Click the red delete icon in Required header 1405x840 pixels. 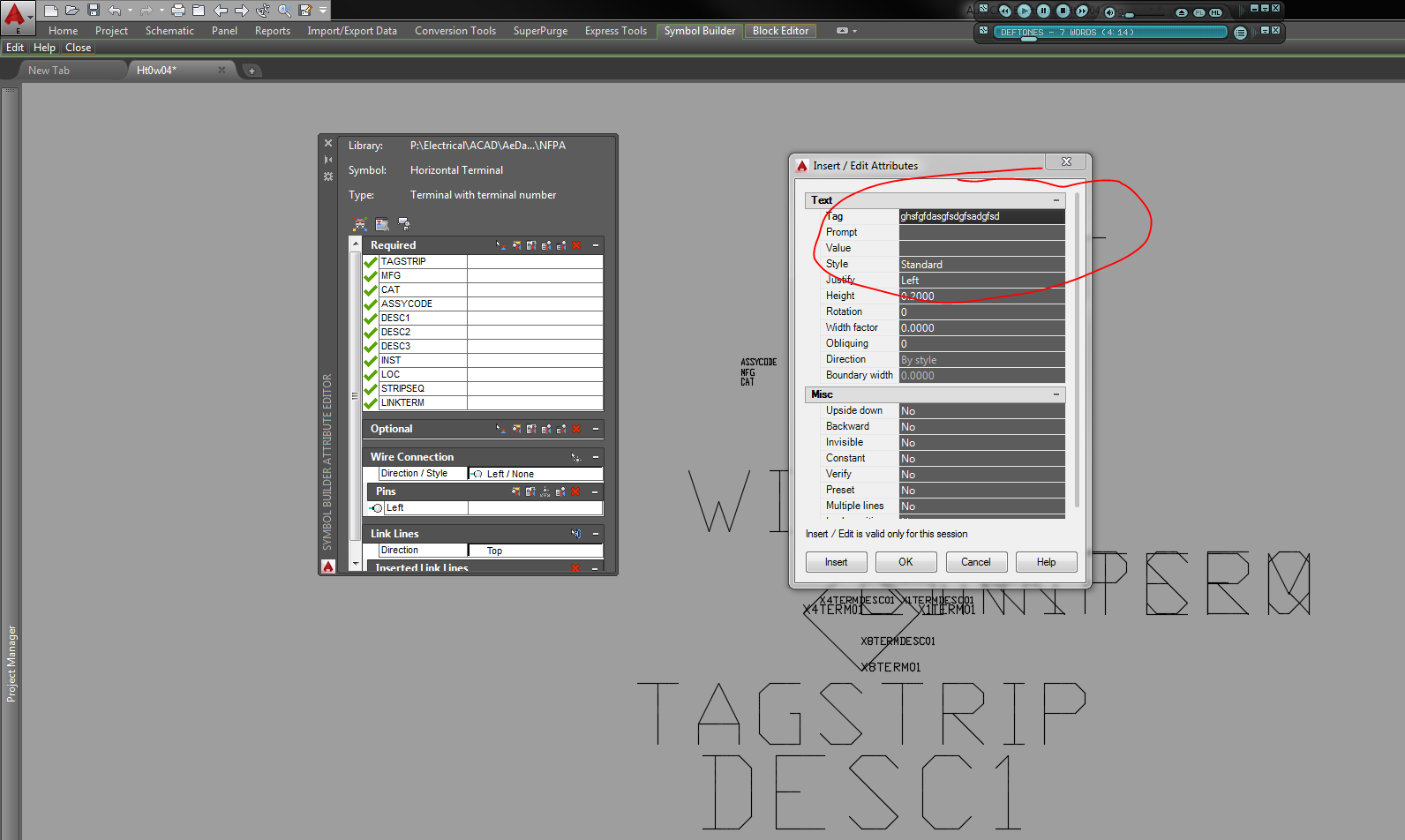[576, 245]
